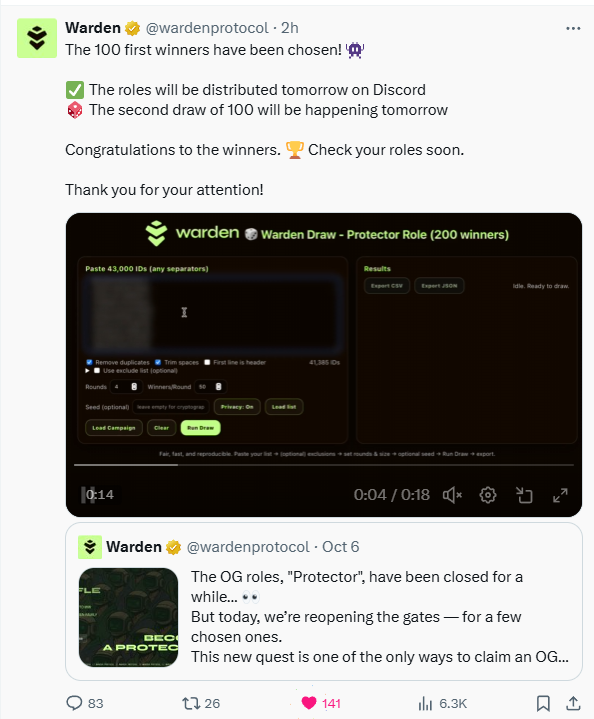Pause the video playback
Screen dimensions: 594x719
tap(88, 495)
